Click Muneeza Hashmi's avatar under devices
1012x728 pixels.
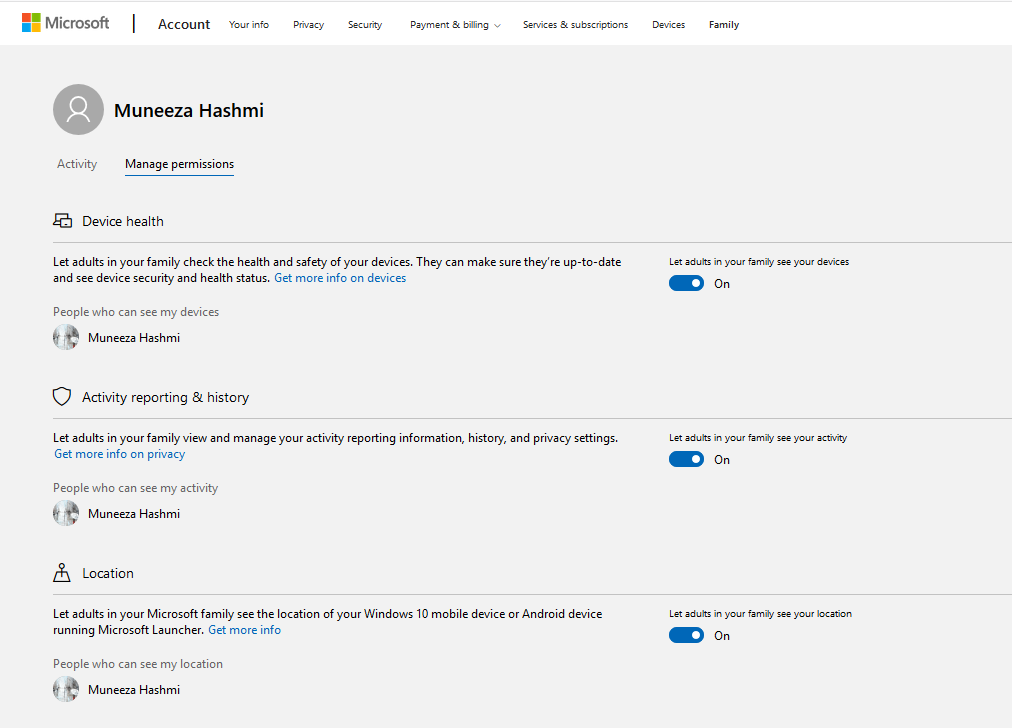pyautogui.click(x=66, y=338)
